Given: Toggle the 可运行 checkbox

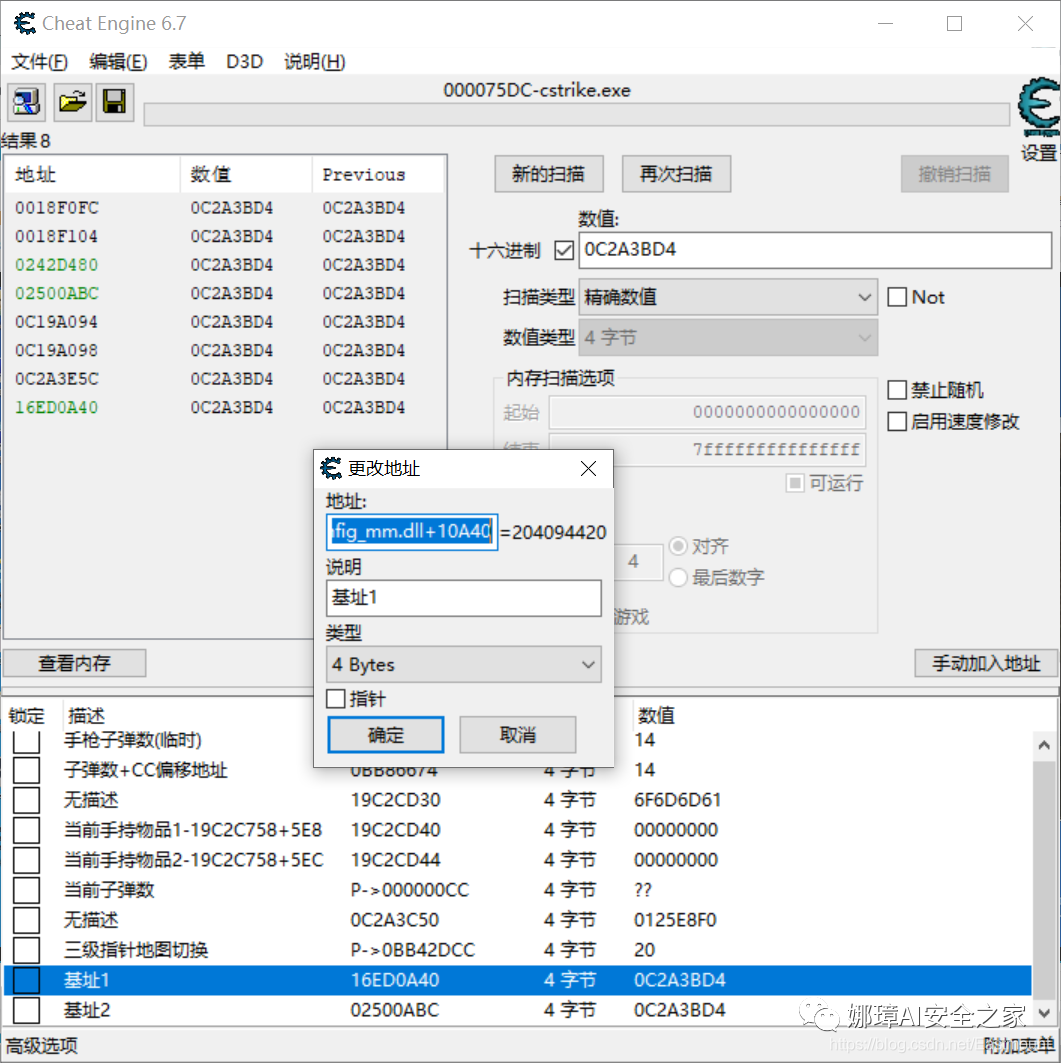Looking at the screenshot, I should point(795,483).
